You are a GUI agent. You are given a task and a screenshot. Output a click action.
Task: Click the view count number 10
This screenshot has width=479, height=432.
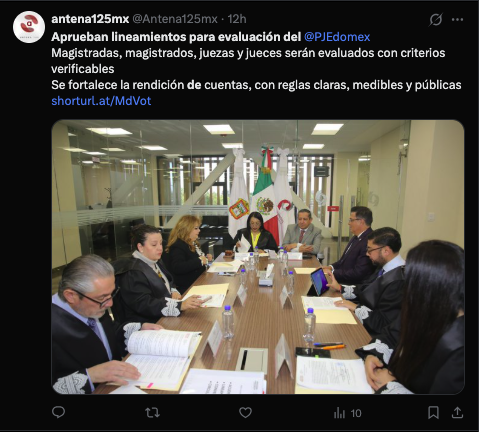(x=356, y=413)
